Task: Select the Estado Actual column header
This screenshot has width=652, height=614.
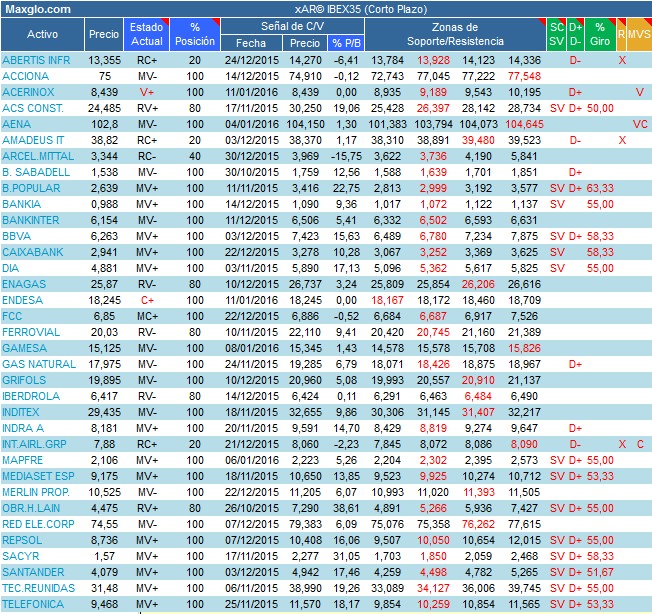Action: tap(147, 34)
